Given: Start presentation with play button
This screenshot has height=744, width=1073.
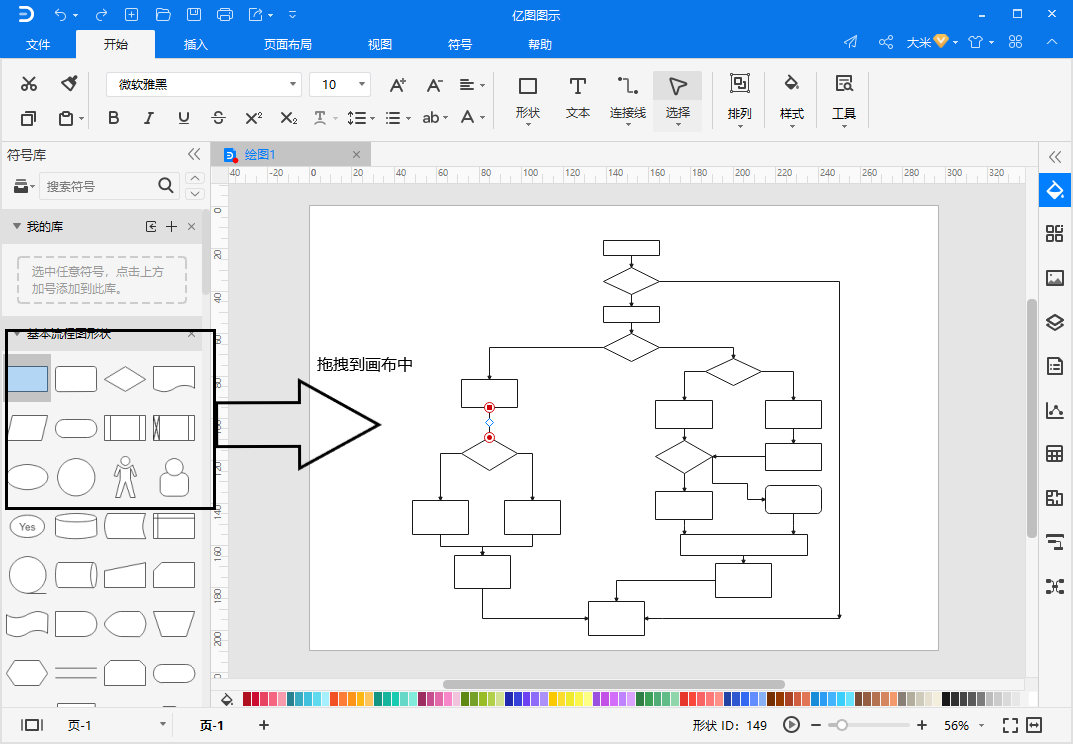Looking at the screenshot, I should click(x=791, y=725).
